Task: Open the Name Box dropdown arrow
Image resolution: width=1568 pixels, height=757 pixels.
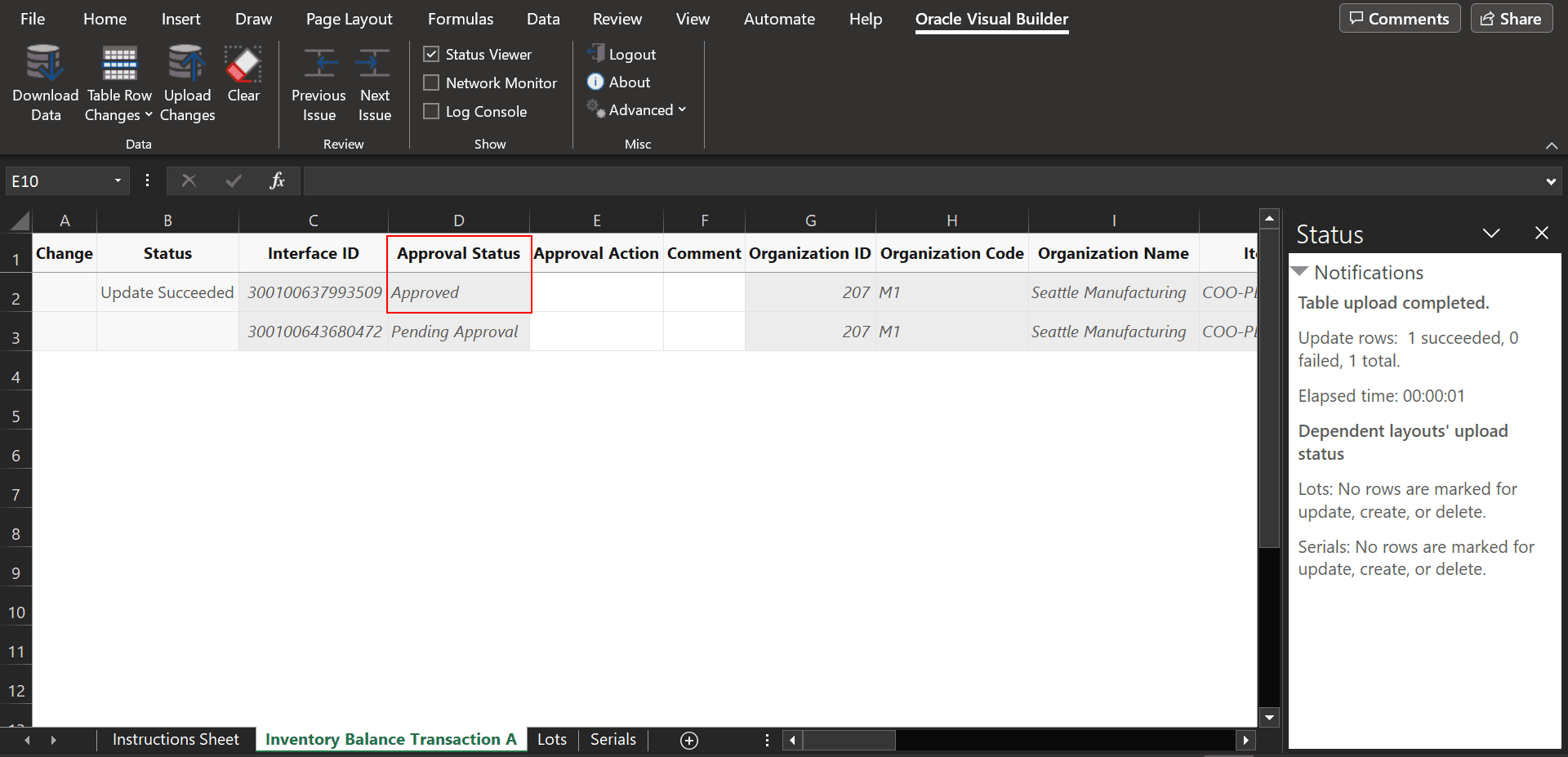Action: 118,180
